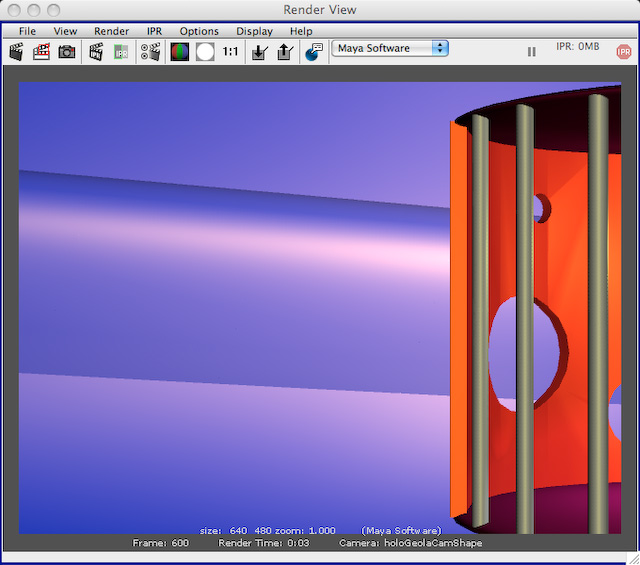
Task: Toggle the 1:1 real size view
Action: pos(230,51)
